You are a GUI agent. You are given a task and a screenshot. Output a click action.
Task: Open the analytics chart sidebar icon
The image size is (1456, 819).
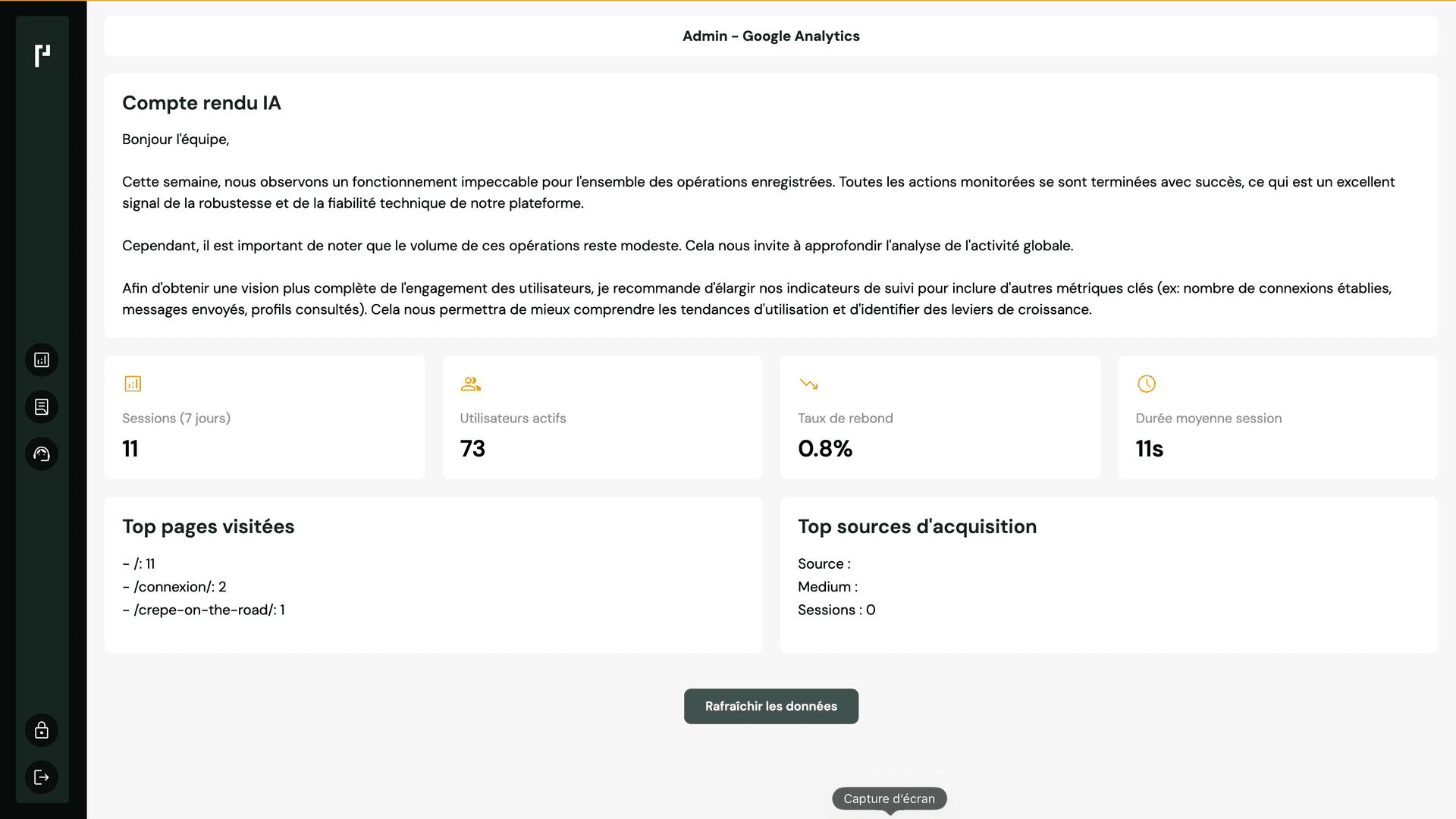tap(42, 360)
